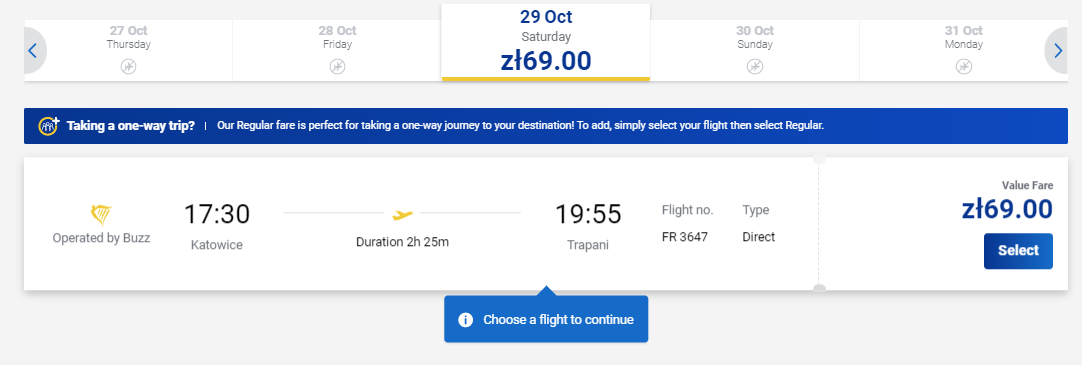Image resolution: width=1082 pixels, height=365 pixels.
Task: Select the 29 Oct Saturday date tab
Action: coord(546,42)
